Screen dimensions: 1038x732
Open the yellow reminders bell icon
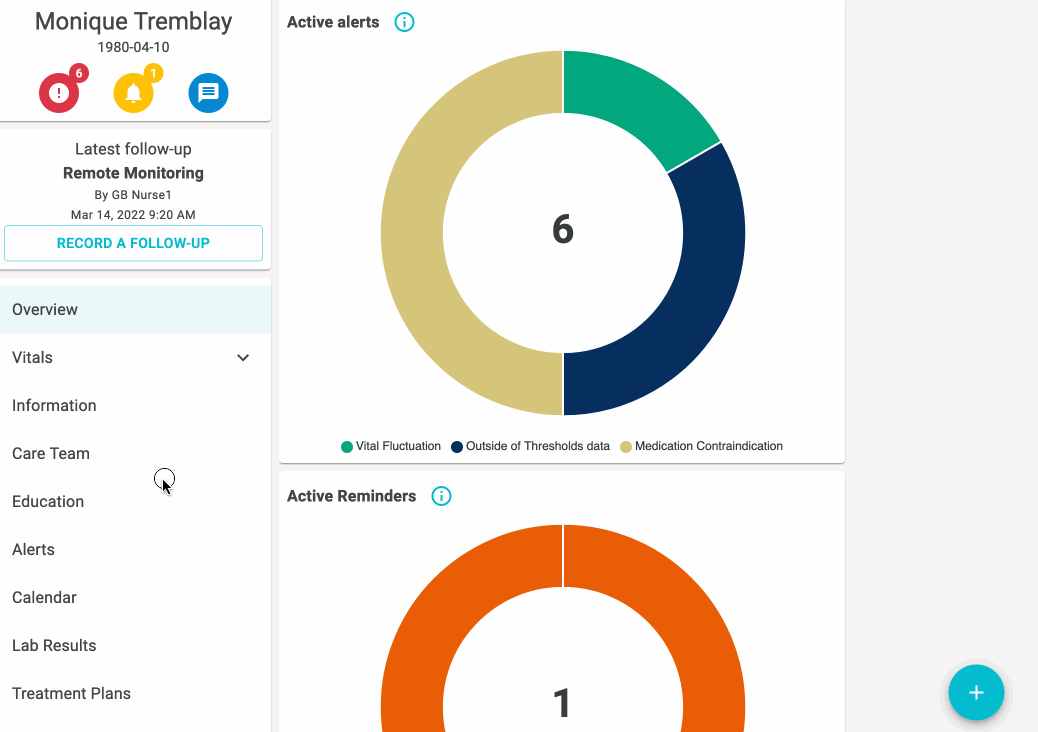134,93
